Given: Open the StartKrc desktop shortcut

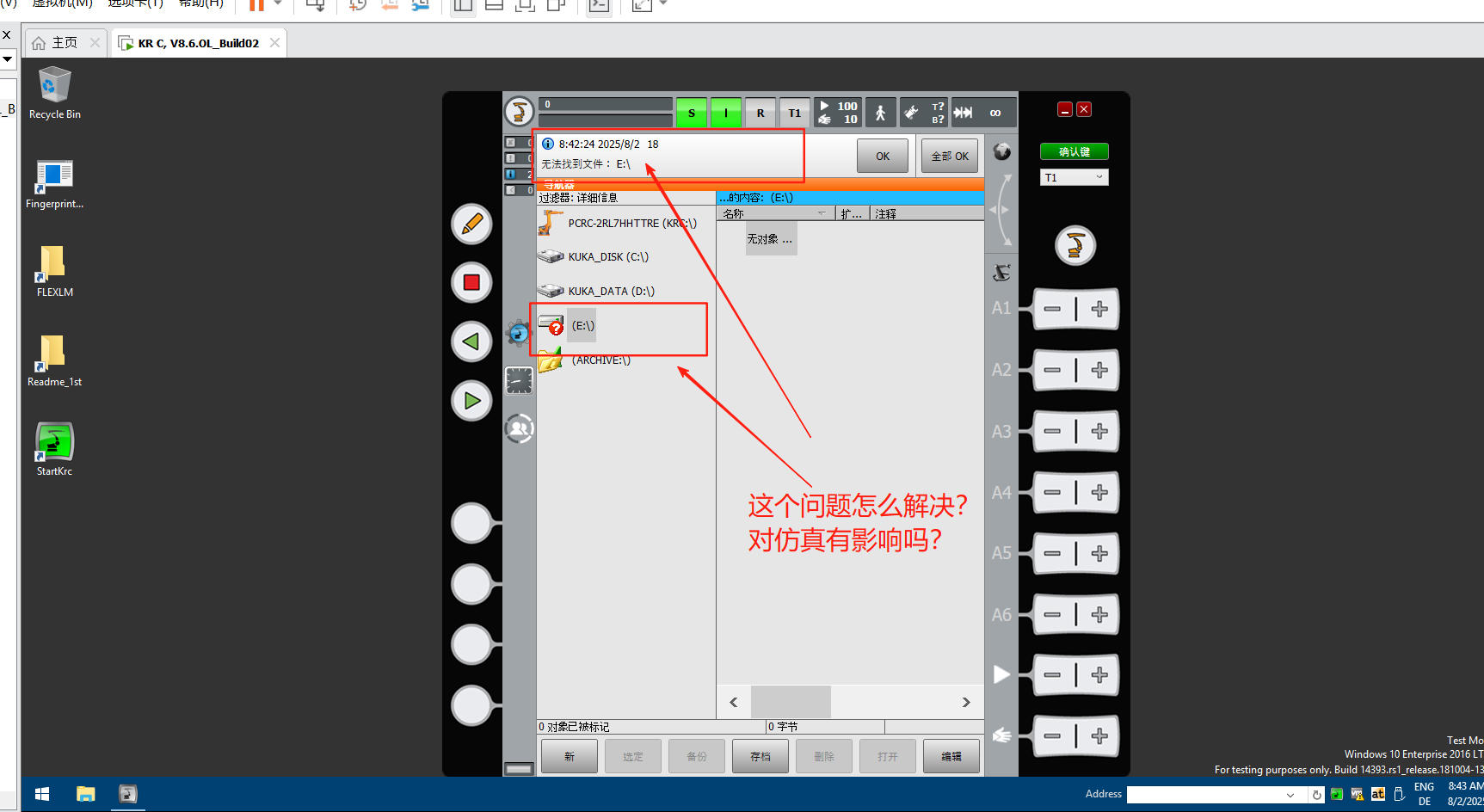Looking at the screenshot, I should [54, 449].
